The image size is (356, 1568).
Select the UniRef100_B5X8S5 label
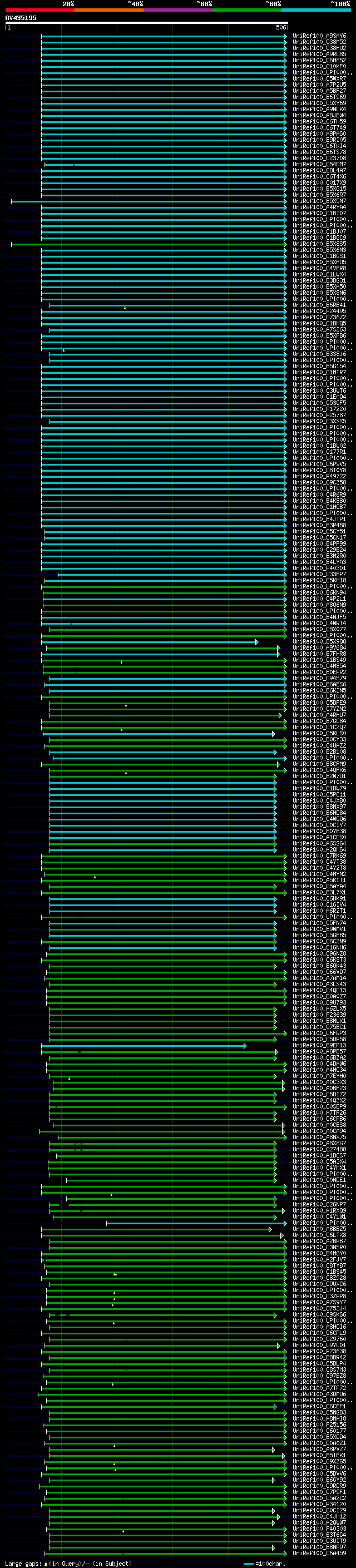pos(319,244)
